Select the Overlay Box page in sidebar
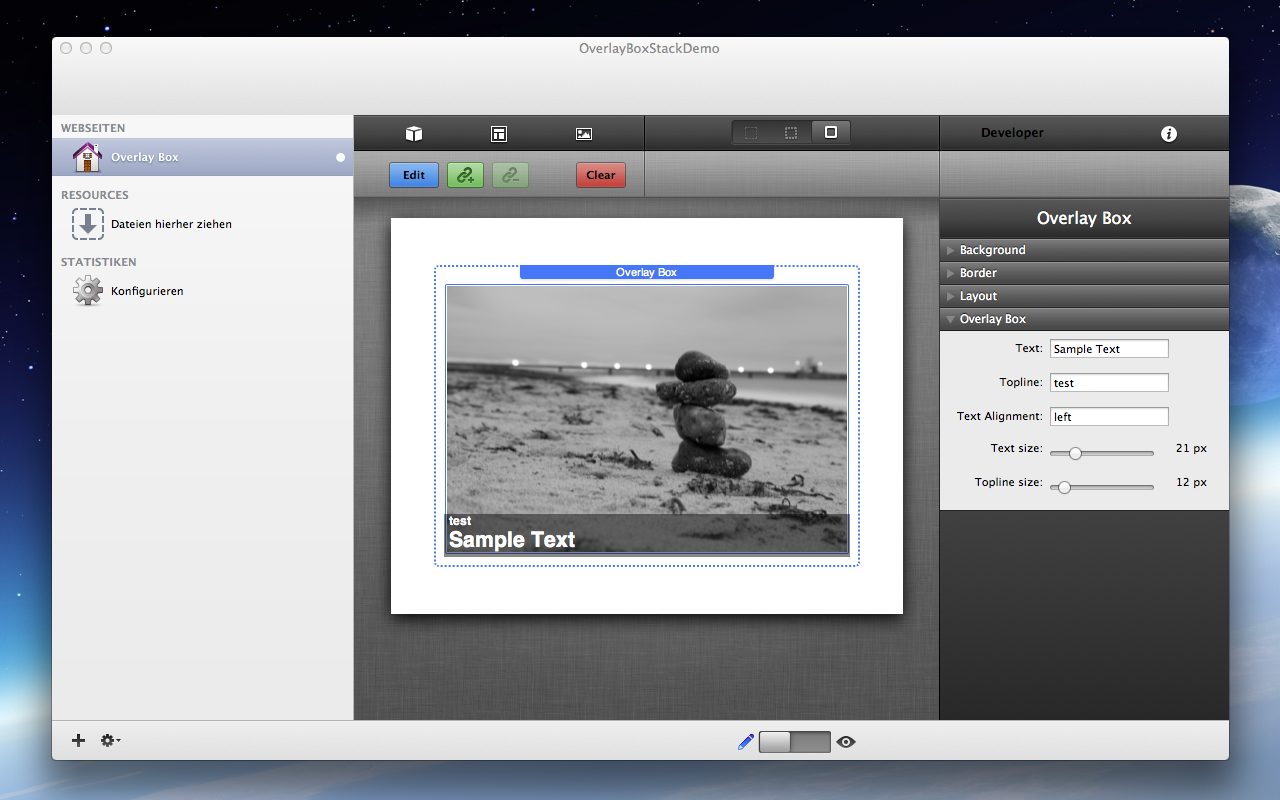This screenshot has width=1280, height=800. [203, 157]
